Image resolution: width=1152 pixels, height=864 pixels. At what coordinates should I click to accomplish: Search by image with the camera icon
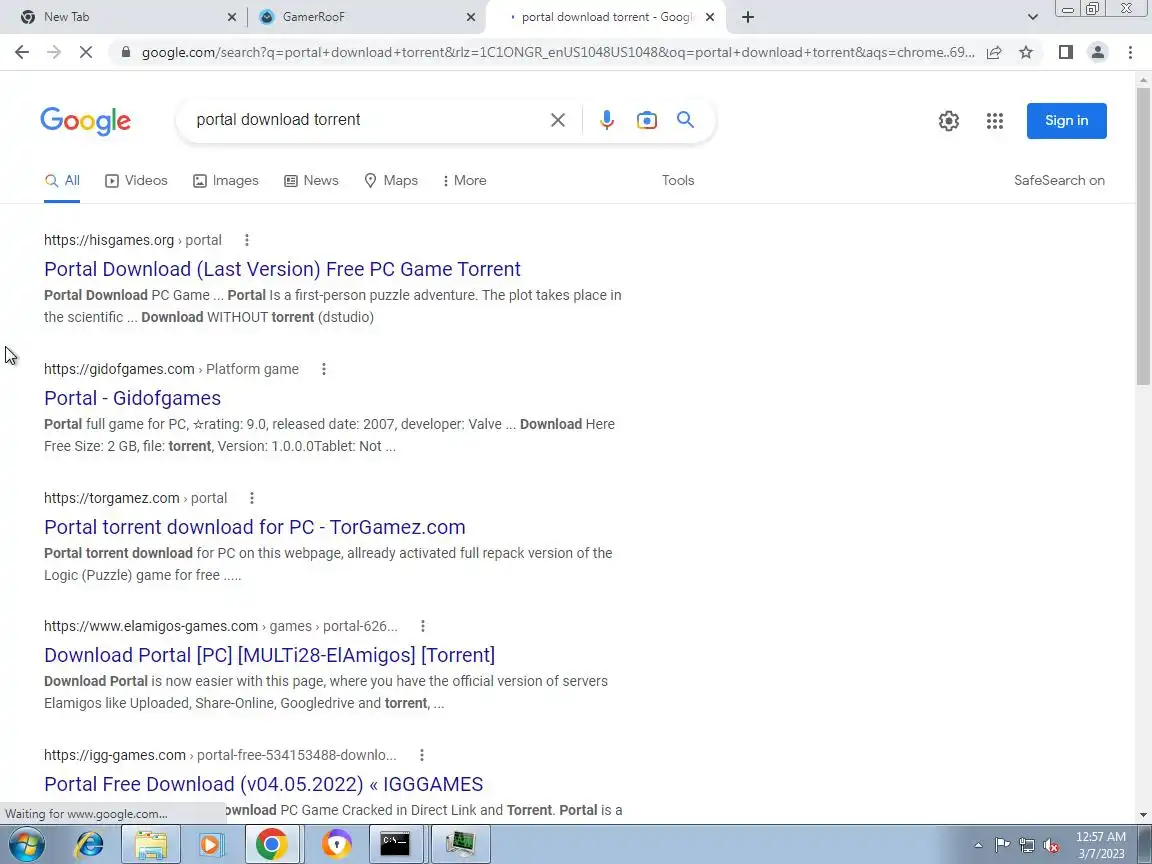tap(647, 120)
